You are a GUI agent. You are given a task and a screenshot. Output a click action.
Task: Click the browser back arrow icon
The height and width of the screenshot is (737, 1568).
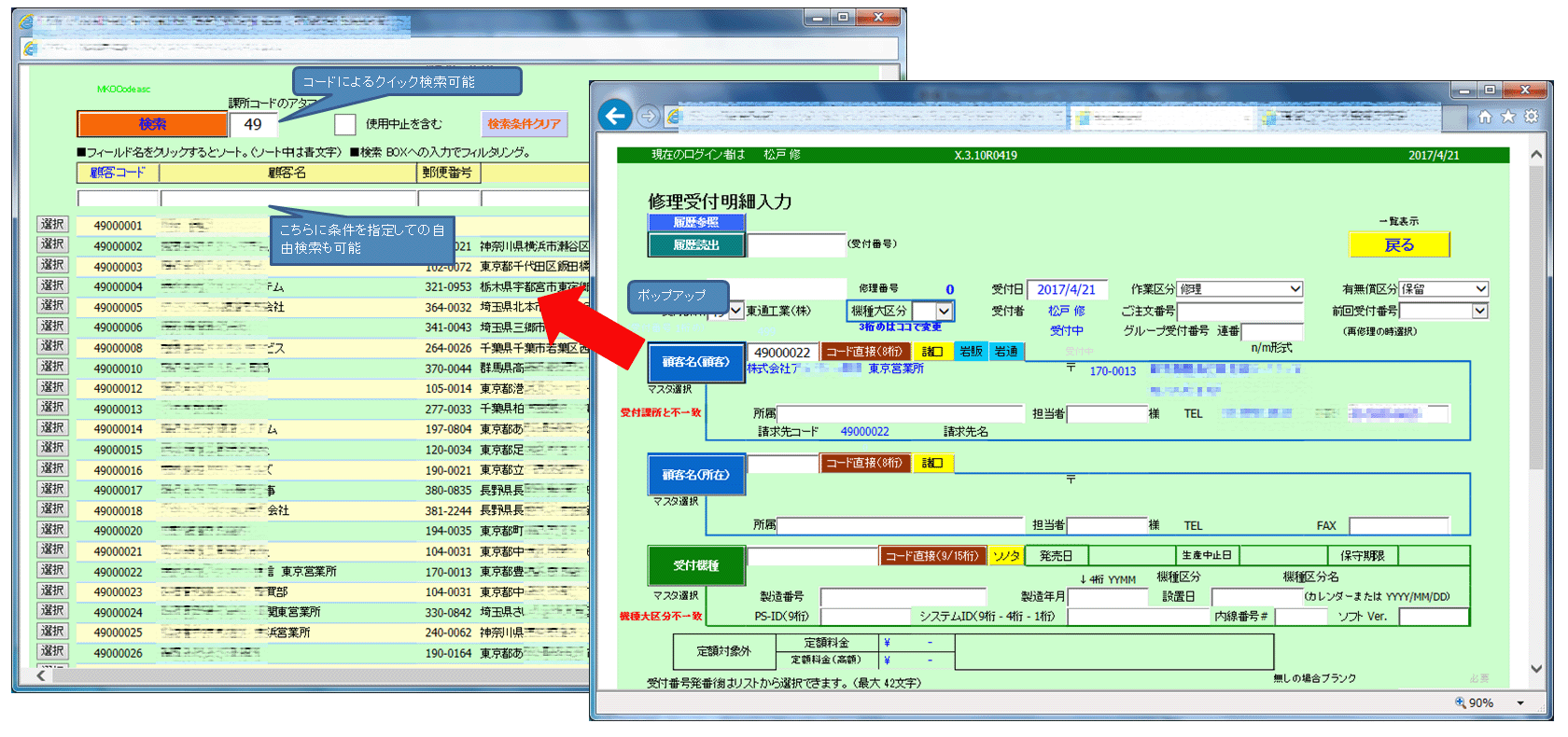pyautogui.click(x=614, y=116)
